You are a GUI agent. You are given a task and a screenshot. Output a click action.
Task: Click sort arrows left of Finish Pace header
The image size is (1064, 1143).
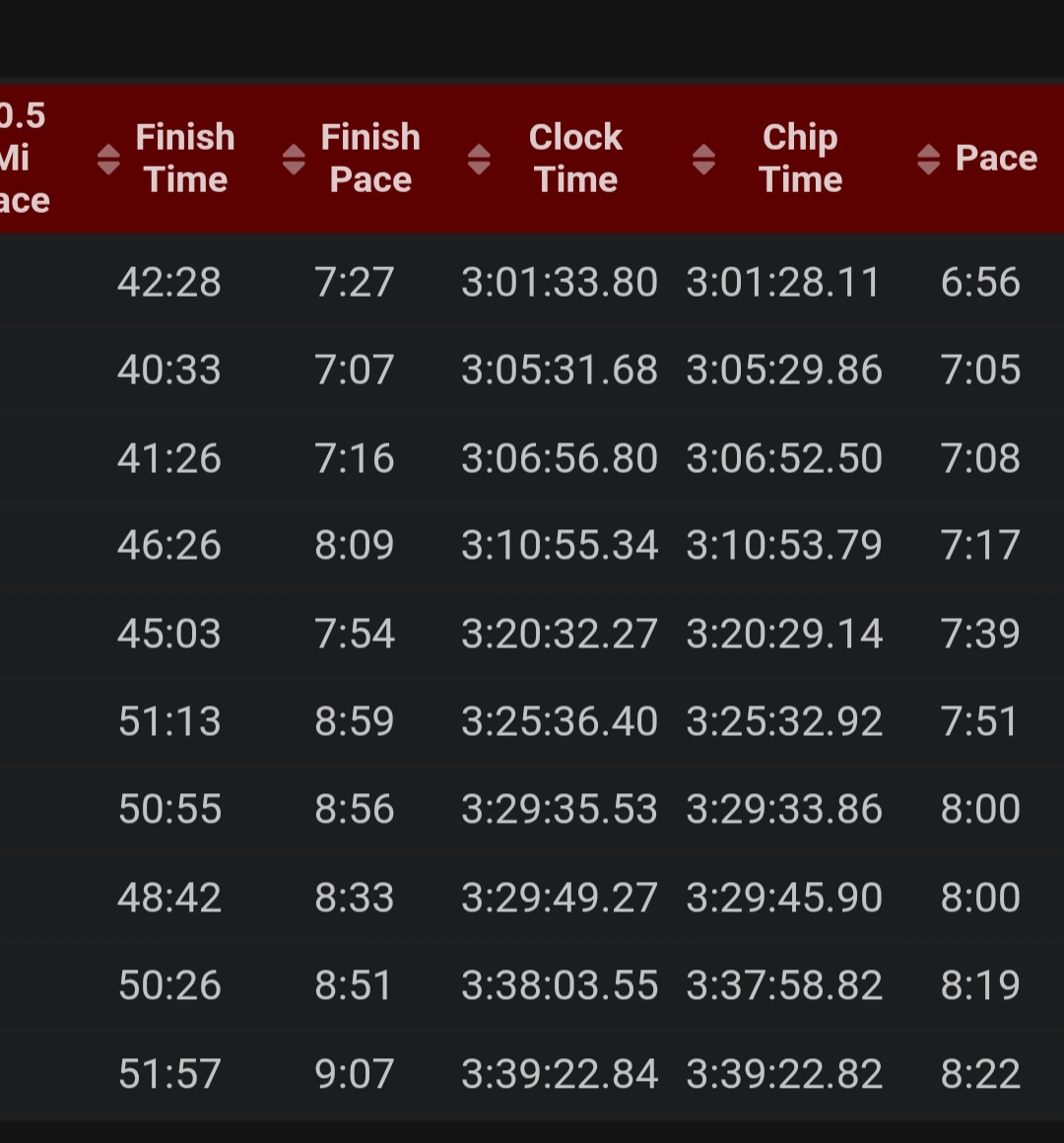(294, 159)
